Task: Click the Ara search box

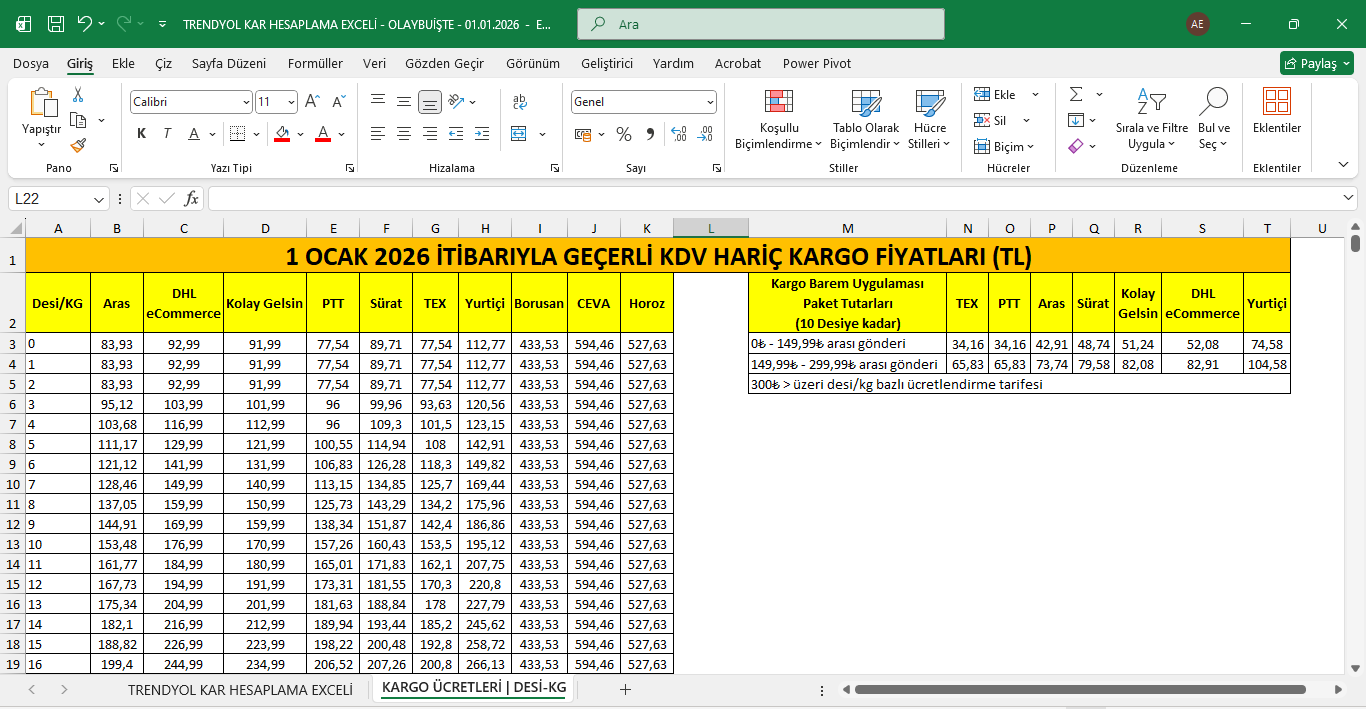Action: click(x=760, y=24)
